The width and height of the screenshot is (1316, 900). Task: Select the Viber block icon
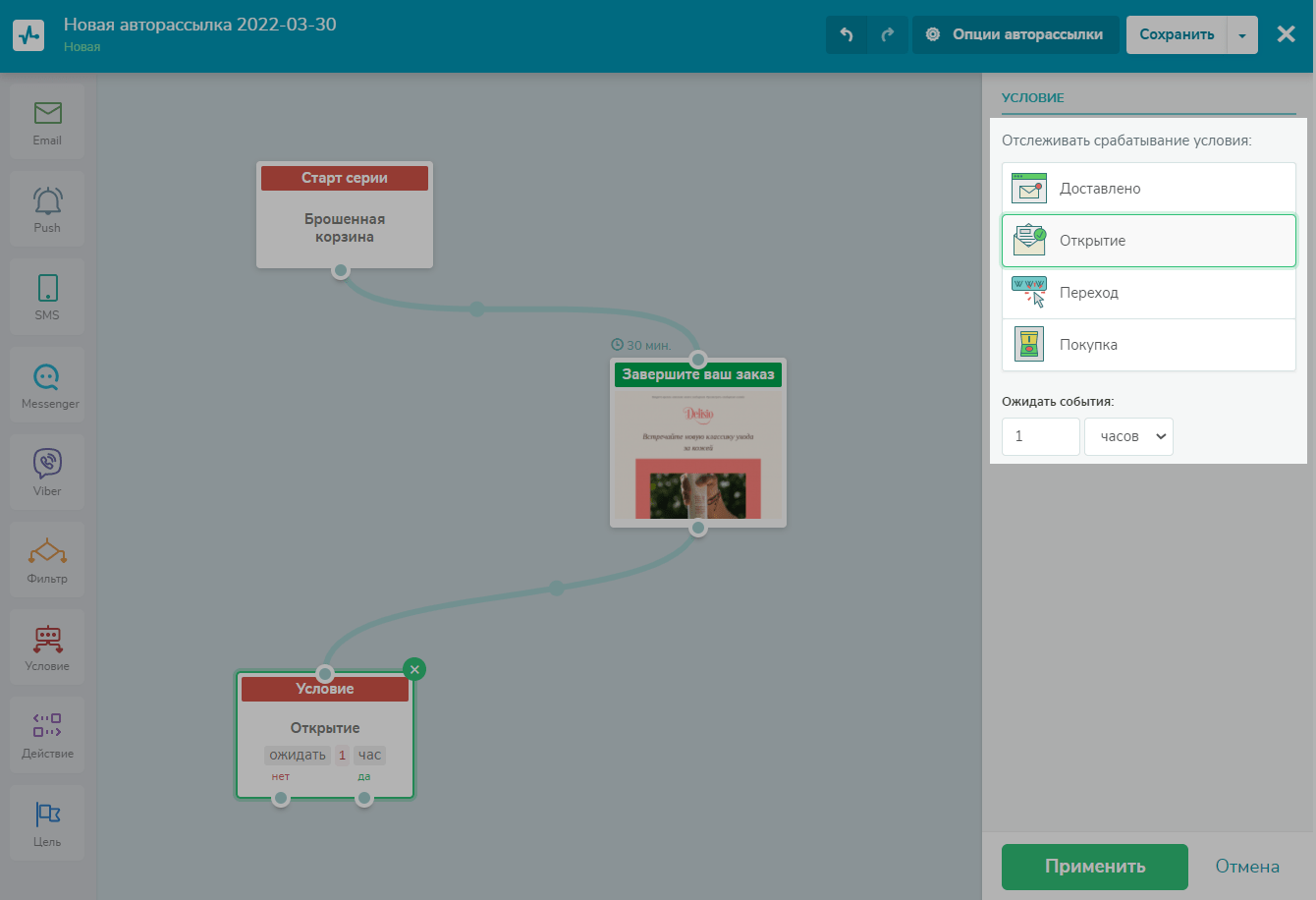coord(47,472)
